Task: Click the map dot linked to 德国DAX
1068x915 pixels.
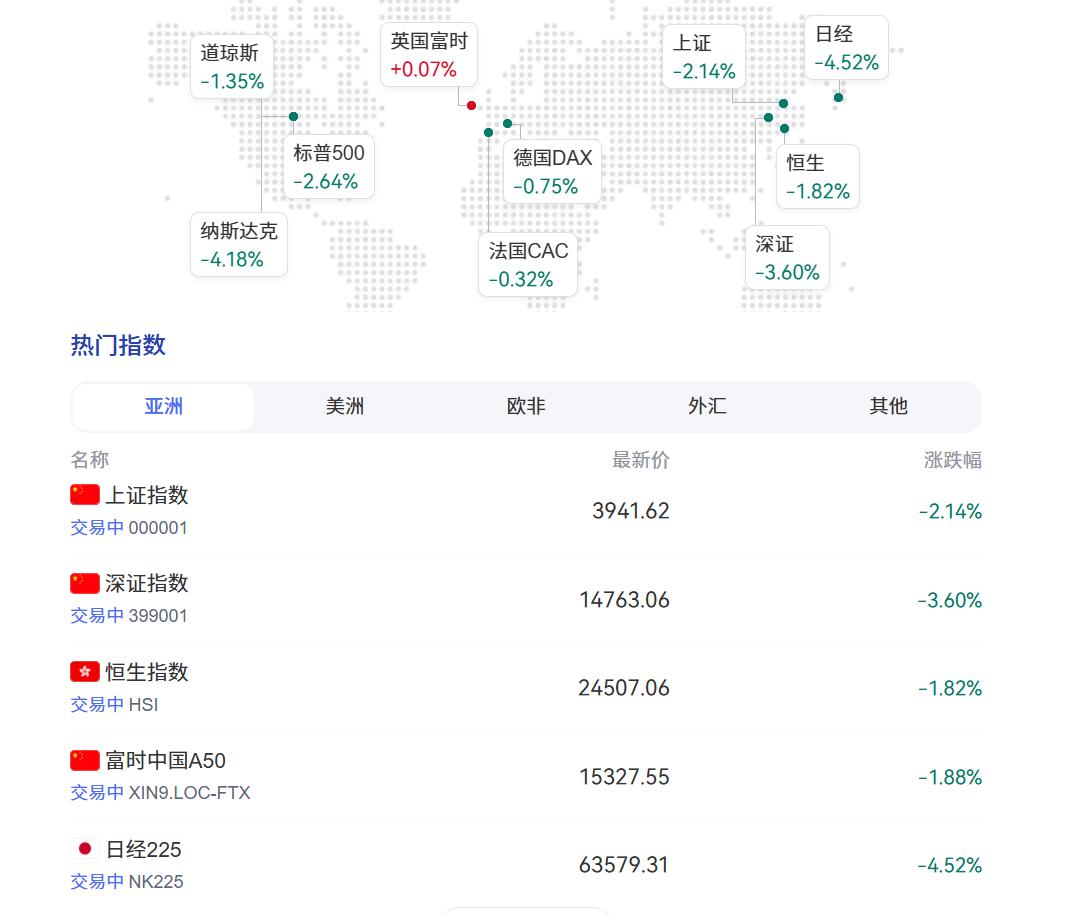Action: tap(507, 123)
